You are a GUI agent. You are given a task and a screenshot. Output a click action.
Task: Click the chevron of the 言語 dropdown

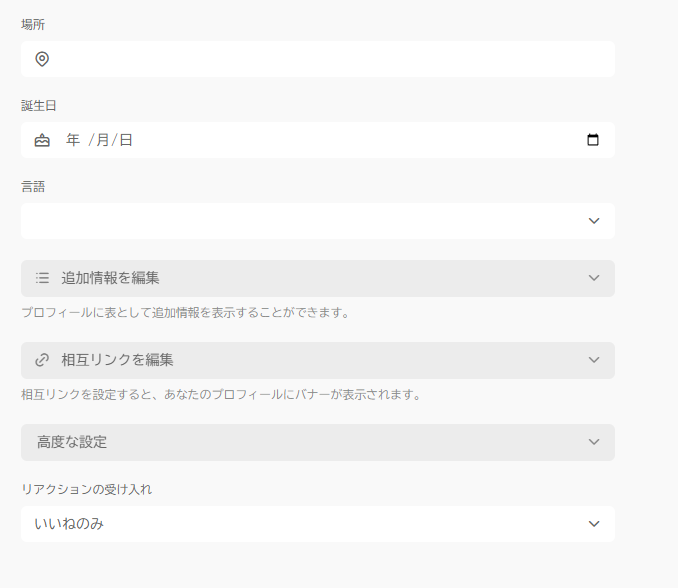coord(594,221)
